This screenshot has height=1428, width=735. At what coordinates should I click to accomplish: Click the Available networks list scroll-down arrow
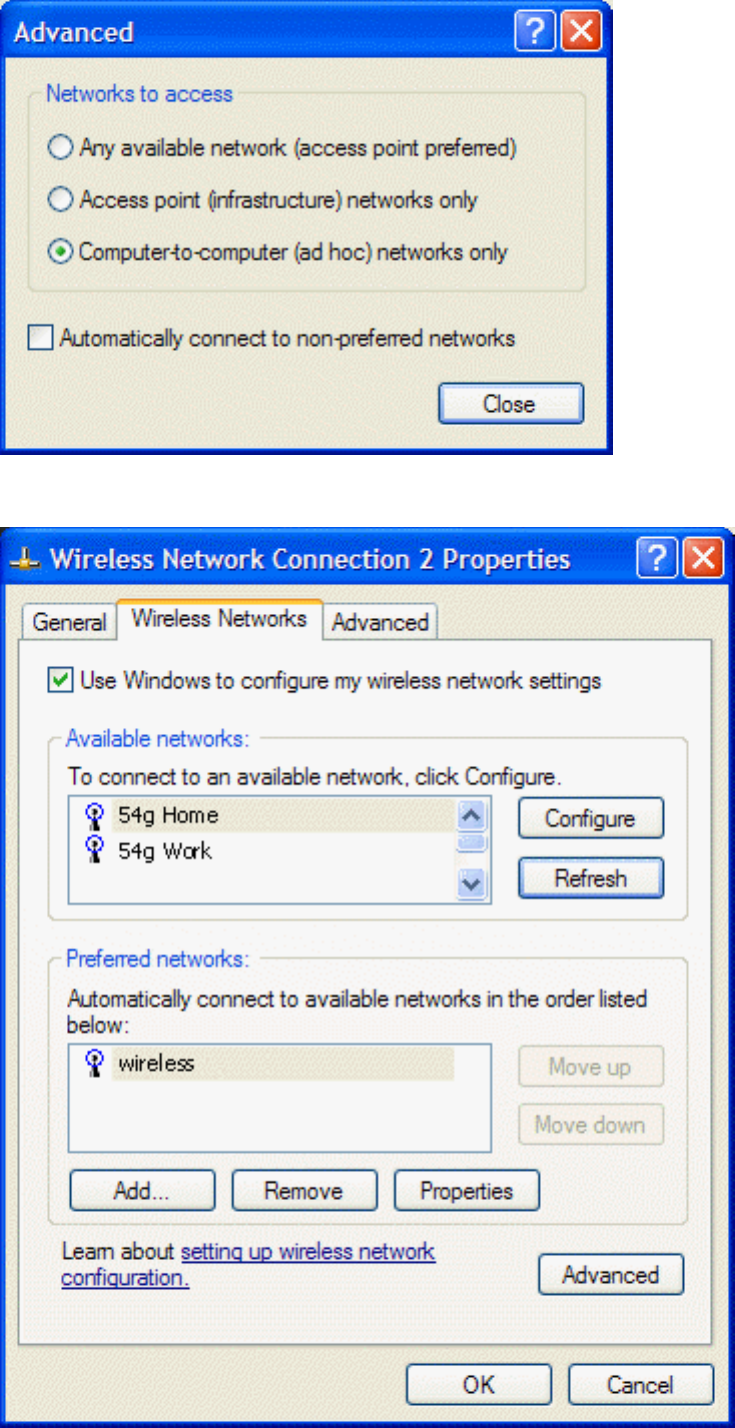[473, 884]
